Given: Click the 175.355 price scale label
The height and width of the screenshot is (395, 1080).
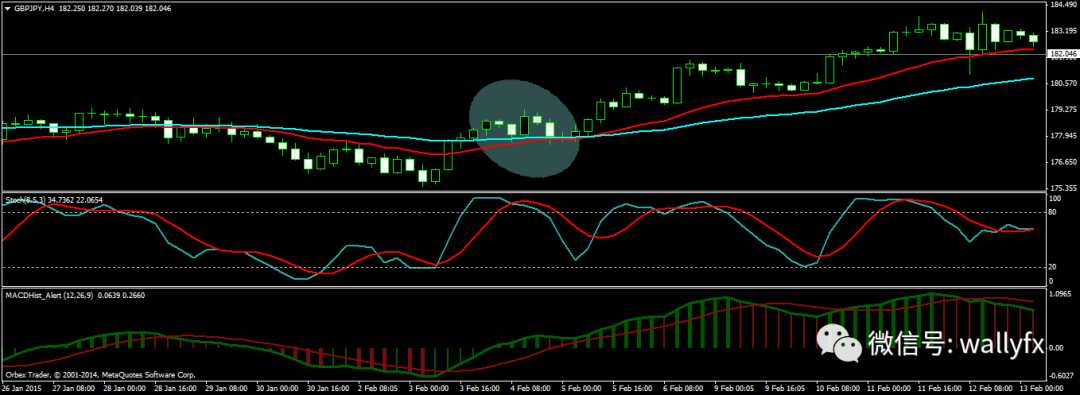Looking at the screenshot, I should pyautogui.click(x=1062, y=188).
